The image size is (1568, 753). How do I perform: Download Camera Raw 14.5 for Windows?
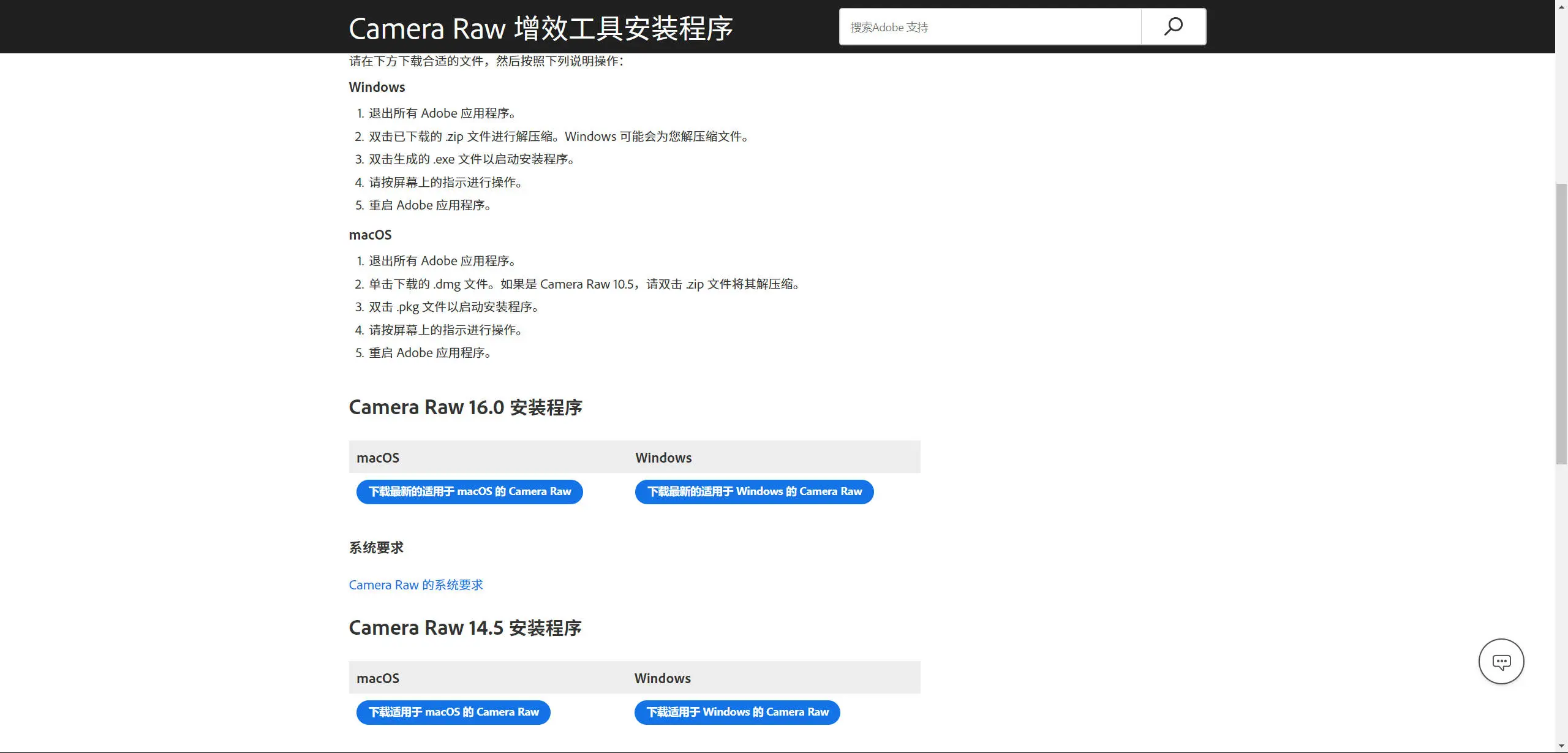[737, 712]
